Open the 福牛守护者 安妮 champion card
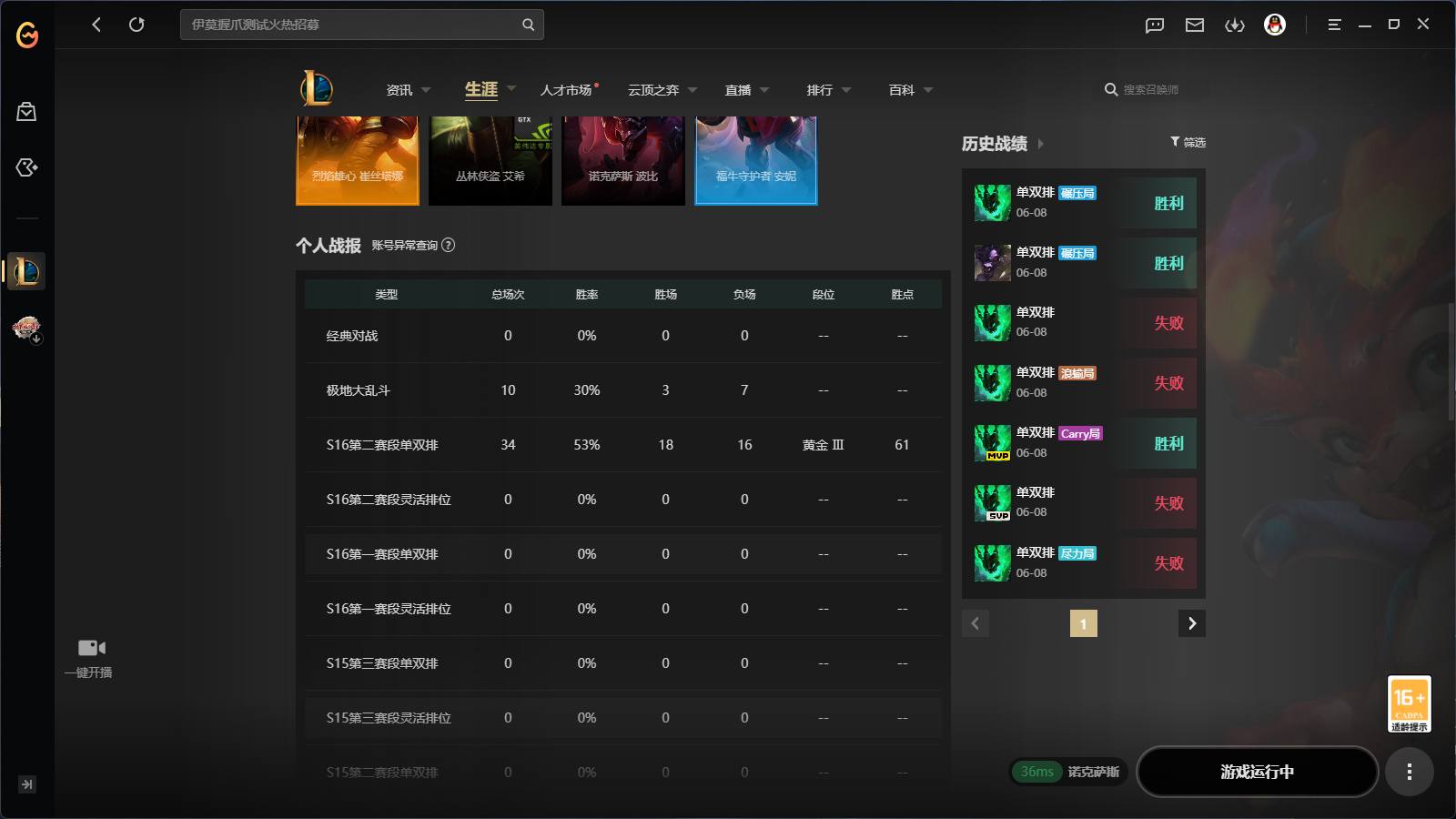The width and height of the screenshot is (1456, 819). pos(756,161)
